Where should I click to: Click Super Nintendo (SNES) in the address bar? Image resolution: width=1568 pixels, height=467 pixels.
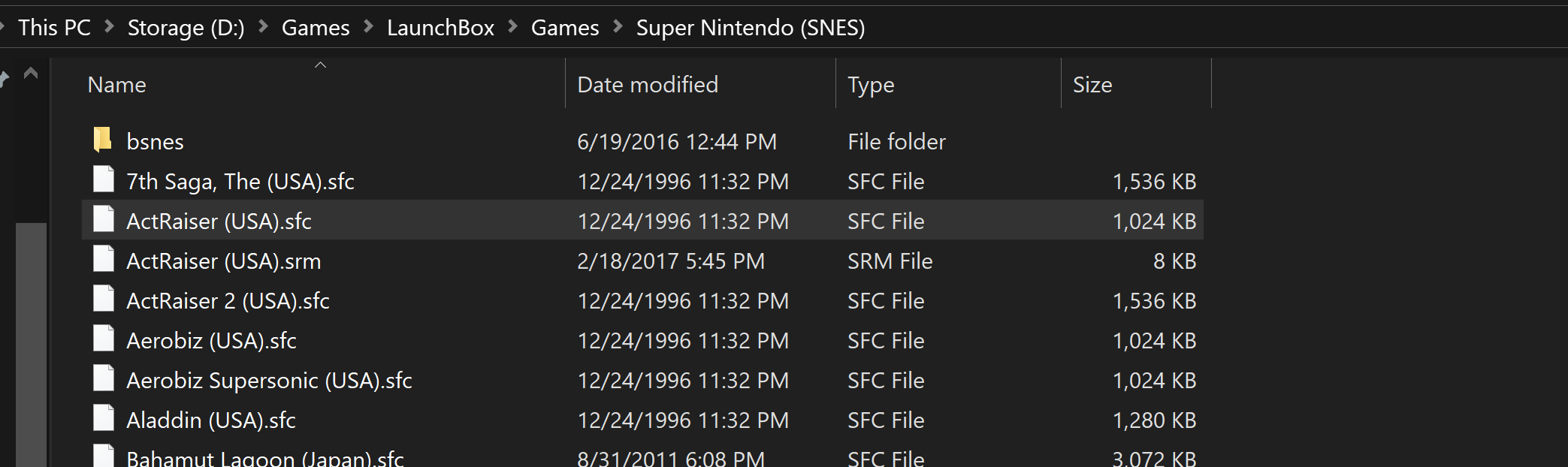[x=751, y=28]
